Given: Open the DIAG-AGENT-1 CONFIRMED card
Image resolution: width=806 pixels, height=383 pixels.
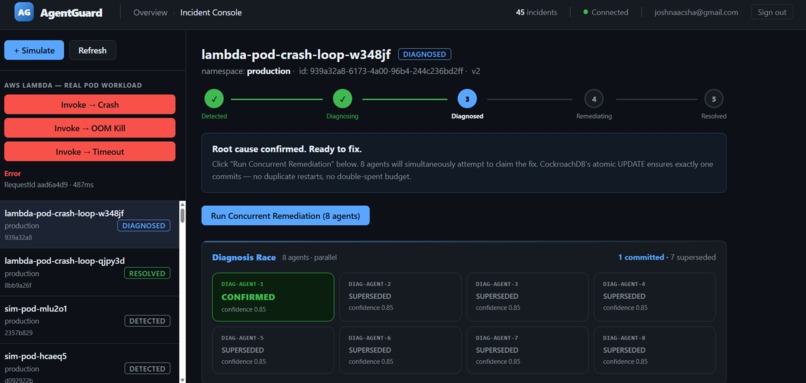Looking at the screenshot, I should tap(273, 297).
